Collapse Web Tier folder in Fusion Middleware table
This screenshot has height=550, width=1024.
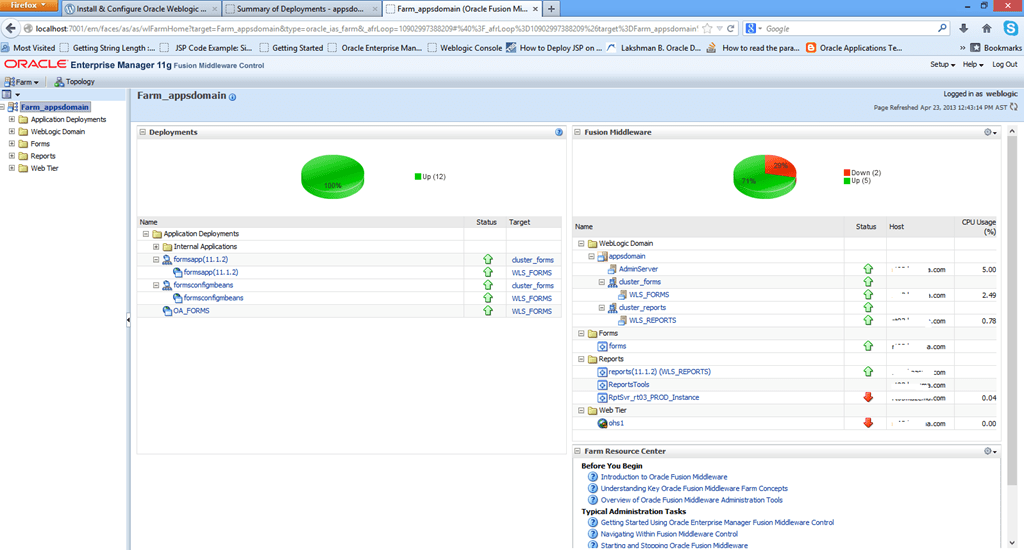[581, 410]
